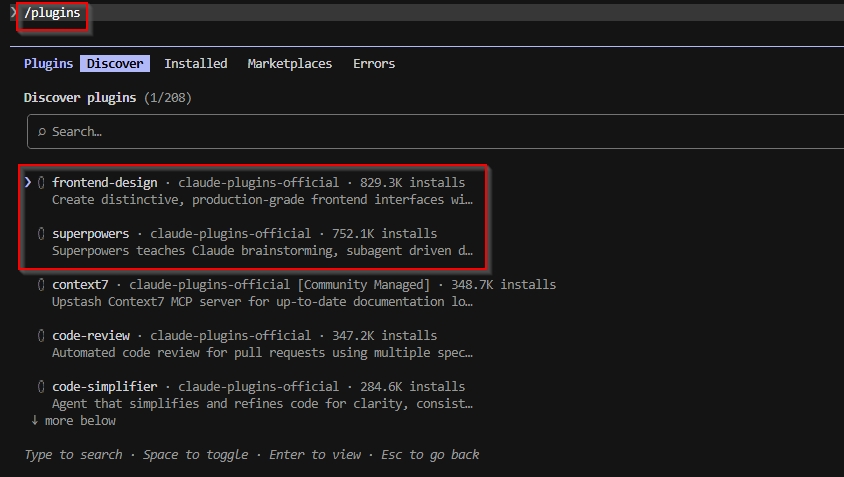Click the selection arrow beside frontend-design

tap(28, 183)
